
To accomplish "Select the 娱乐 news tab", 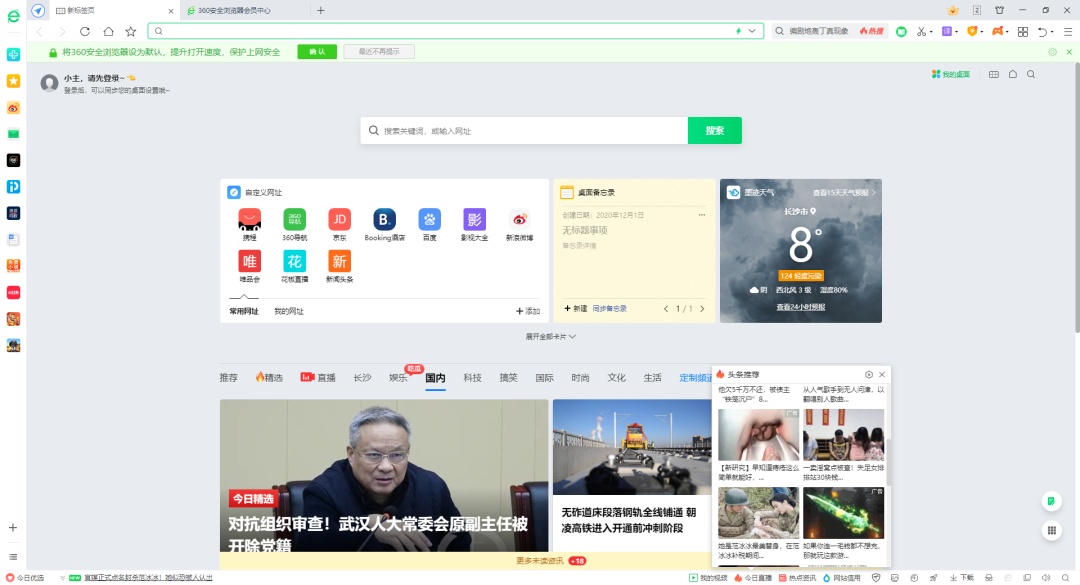I will pos(398,378).
